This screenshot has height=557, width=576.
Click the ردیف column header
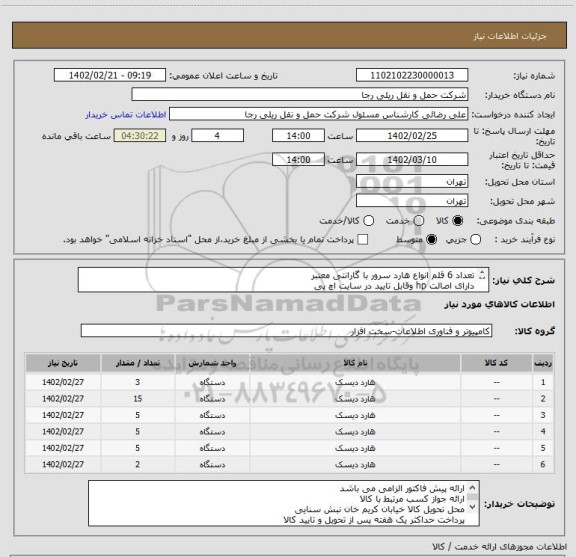[543, 363]
